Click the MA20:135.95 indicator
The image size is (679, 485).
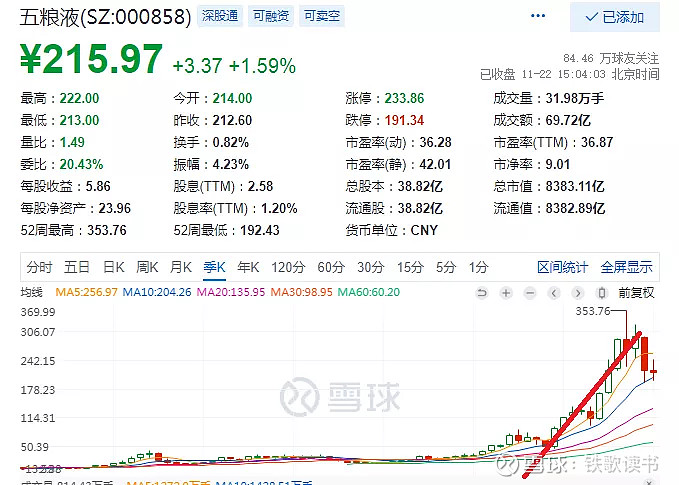click(230, 292)
